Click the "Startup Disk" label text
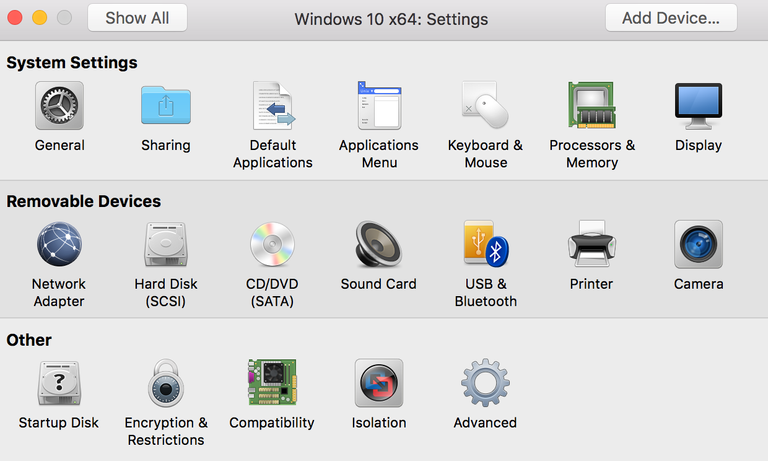This screenshot has height=461, width=768. pos(59,423)
